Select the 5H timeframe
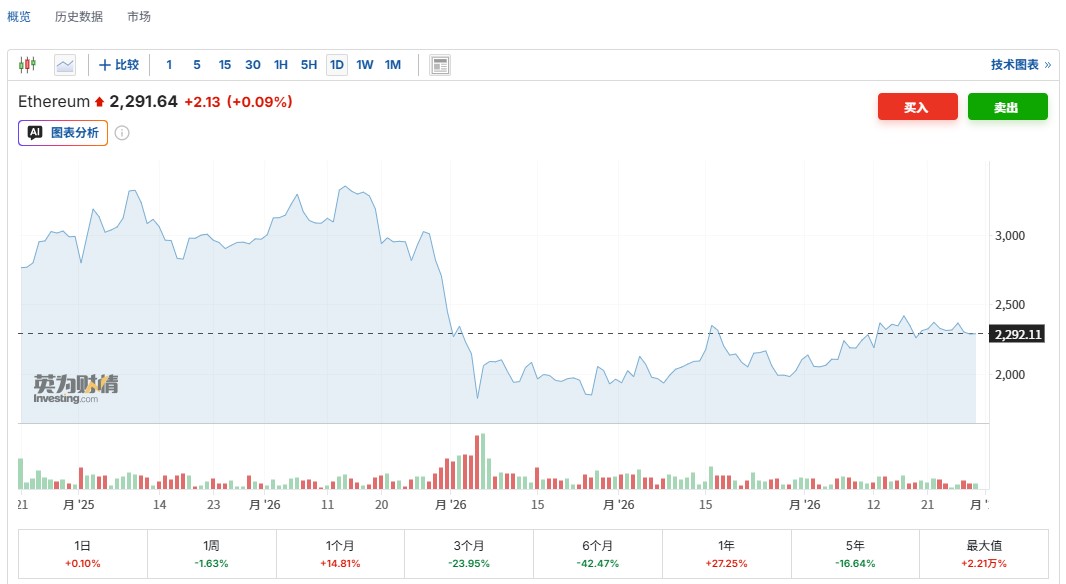 pyautogui.click(x=309, y=65)
